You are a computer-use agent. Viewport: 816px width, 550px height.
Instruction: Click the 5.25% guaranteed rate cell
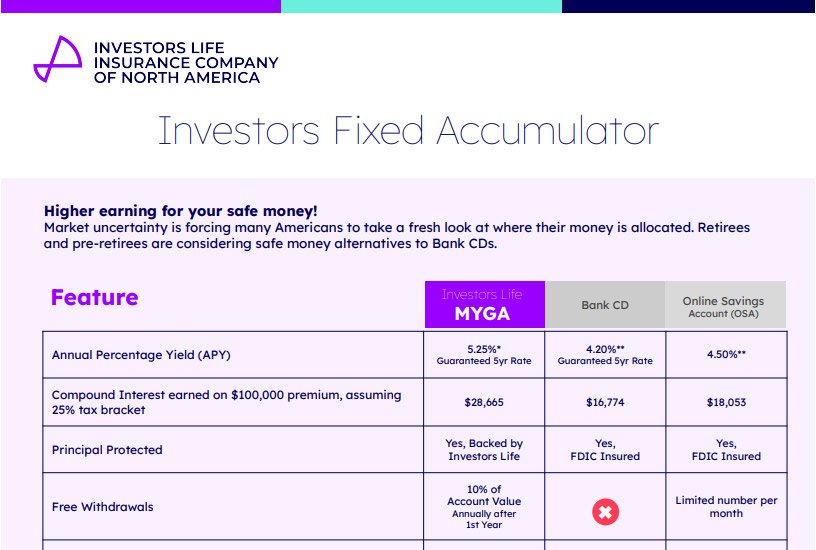[x=484, y=354]
